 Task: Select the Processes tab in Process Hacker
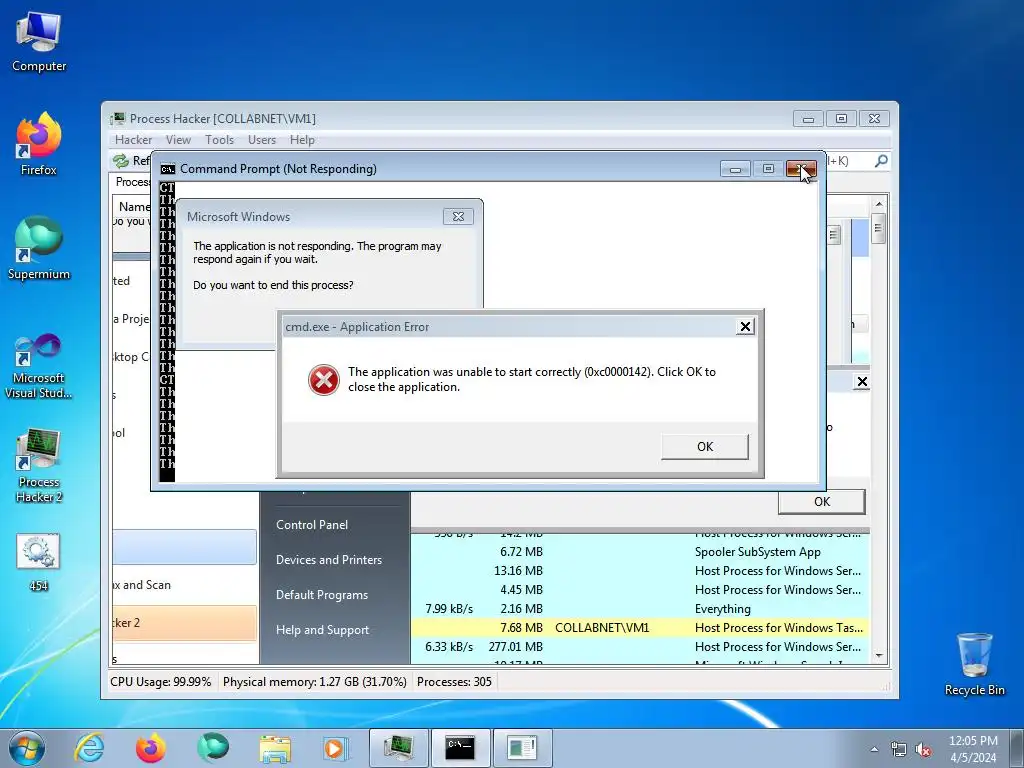click(x=133, y=182)
